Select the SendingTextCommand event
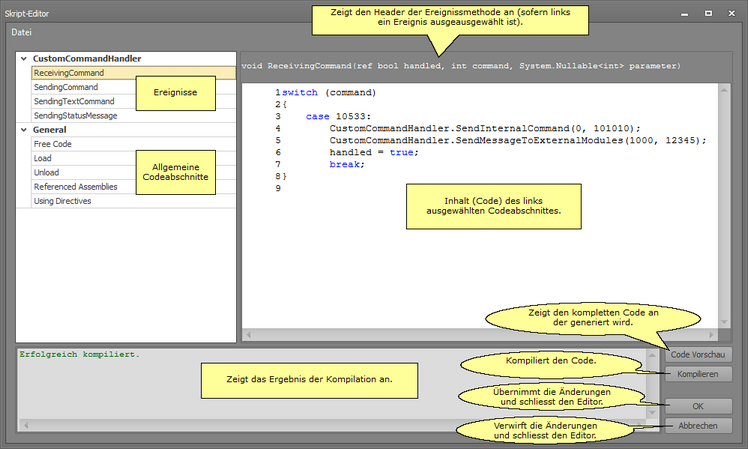Screen dimensions: 748x449 (x=134, y=102)
